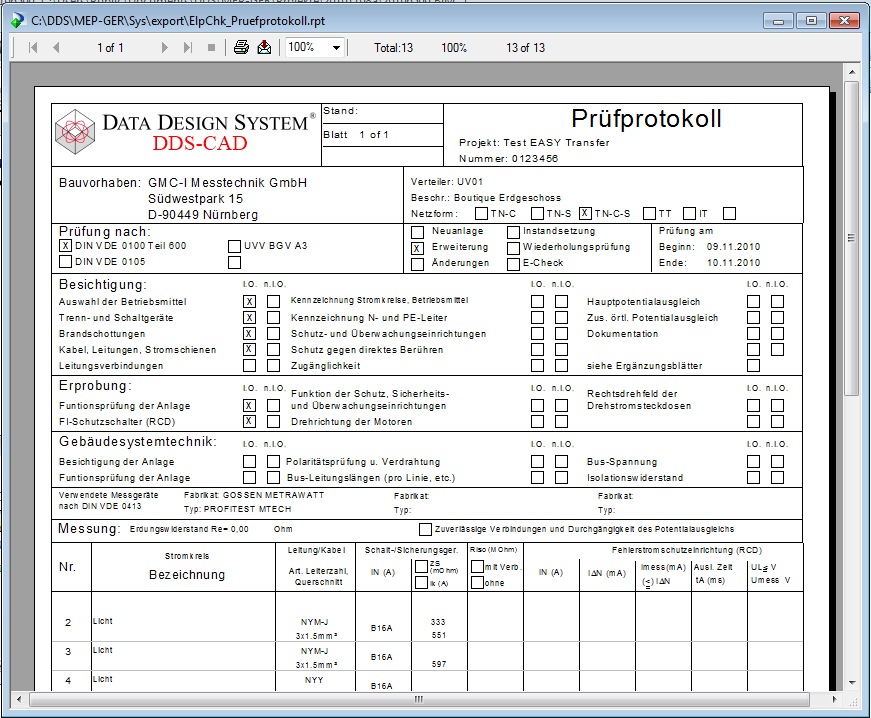Viewport: 871px width, 718px height.
Task: Open the zoom level 100% dropdown
Action: [336, 48]
